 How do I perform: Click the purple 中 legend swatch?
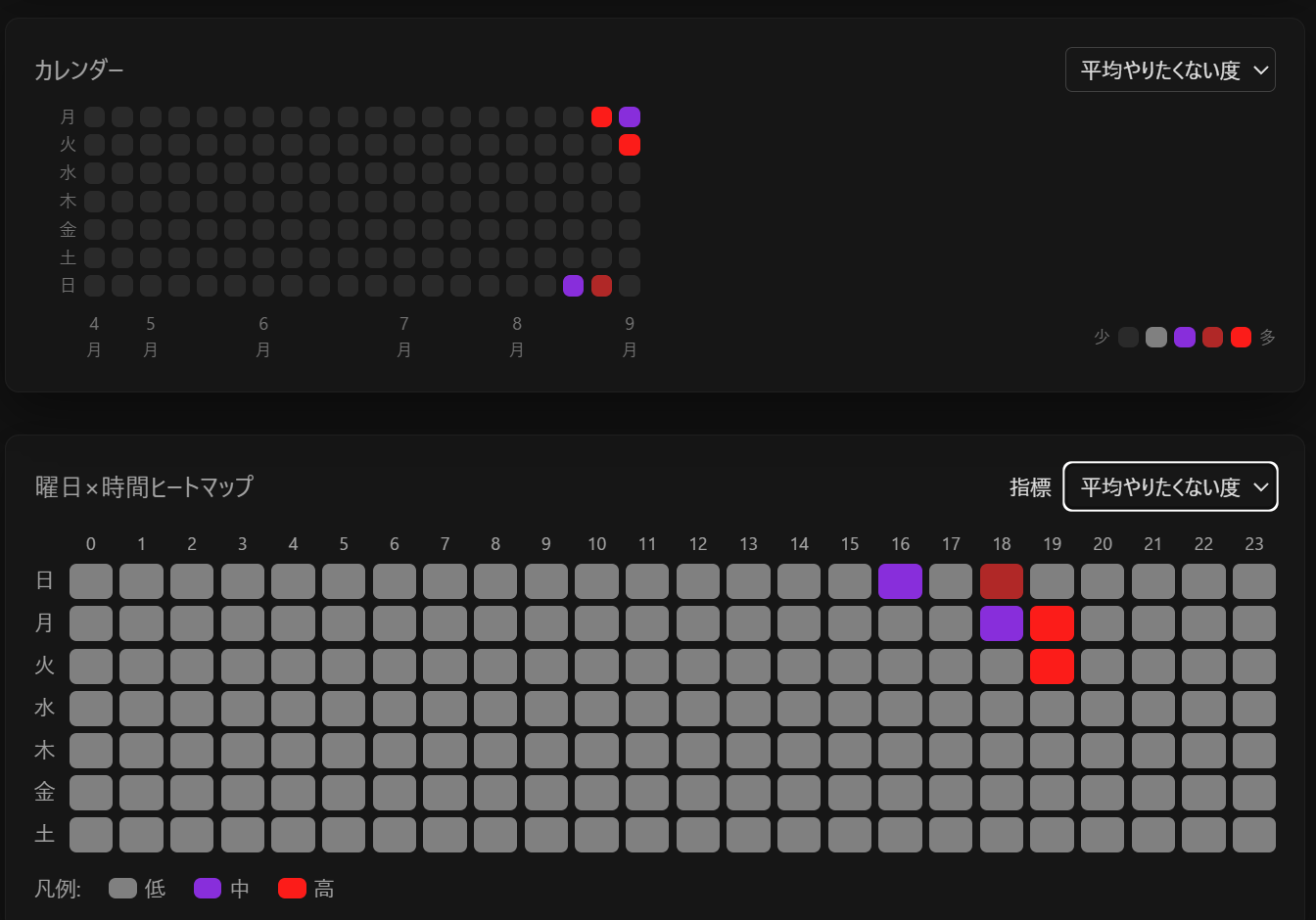208,889
